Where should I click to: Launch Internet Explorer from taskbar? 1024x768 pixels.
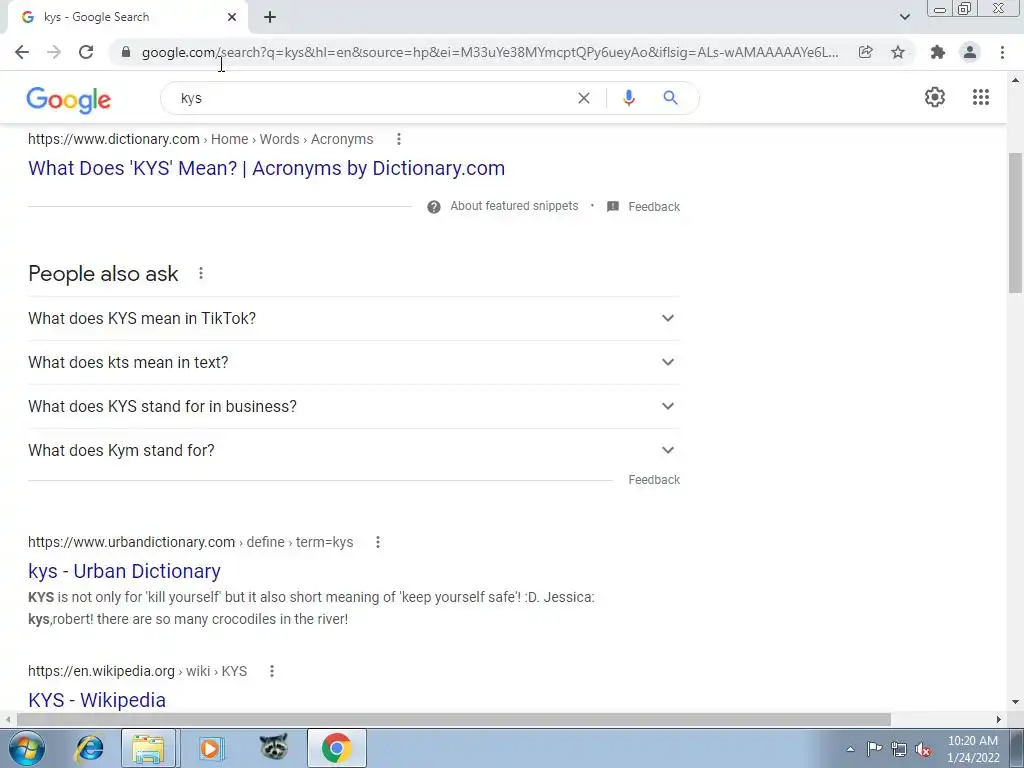[x=89, y=748]
